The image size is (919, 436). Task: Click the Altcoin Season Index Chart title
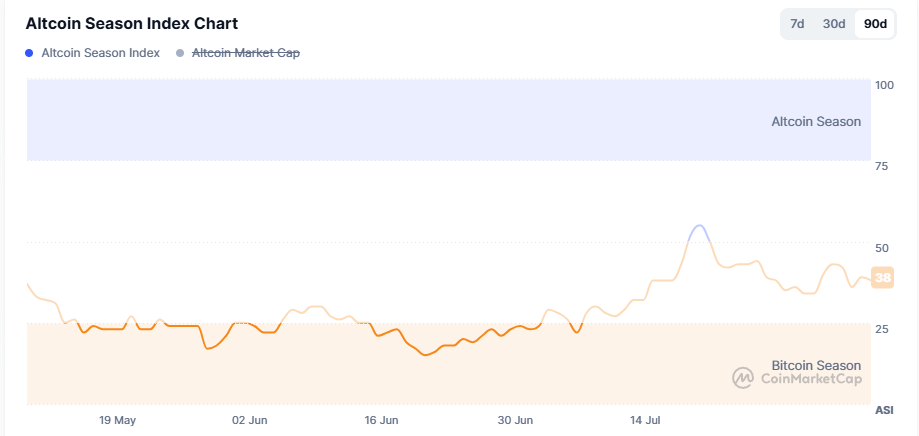coord(131,23)
